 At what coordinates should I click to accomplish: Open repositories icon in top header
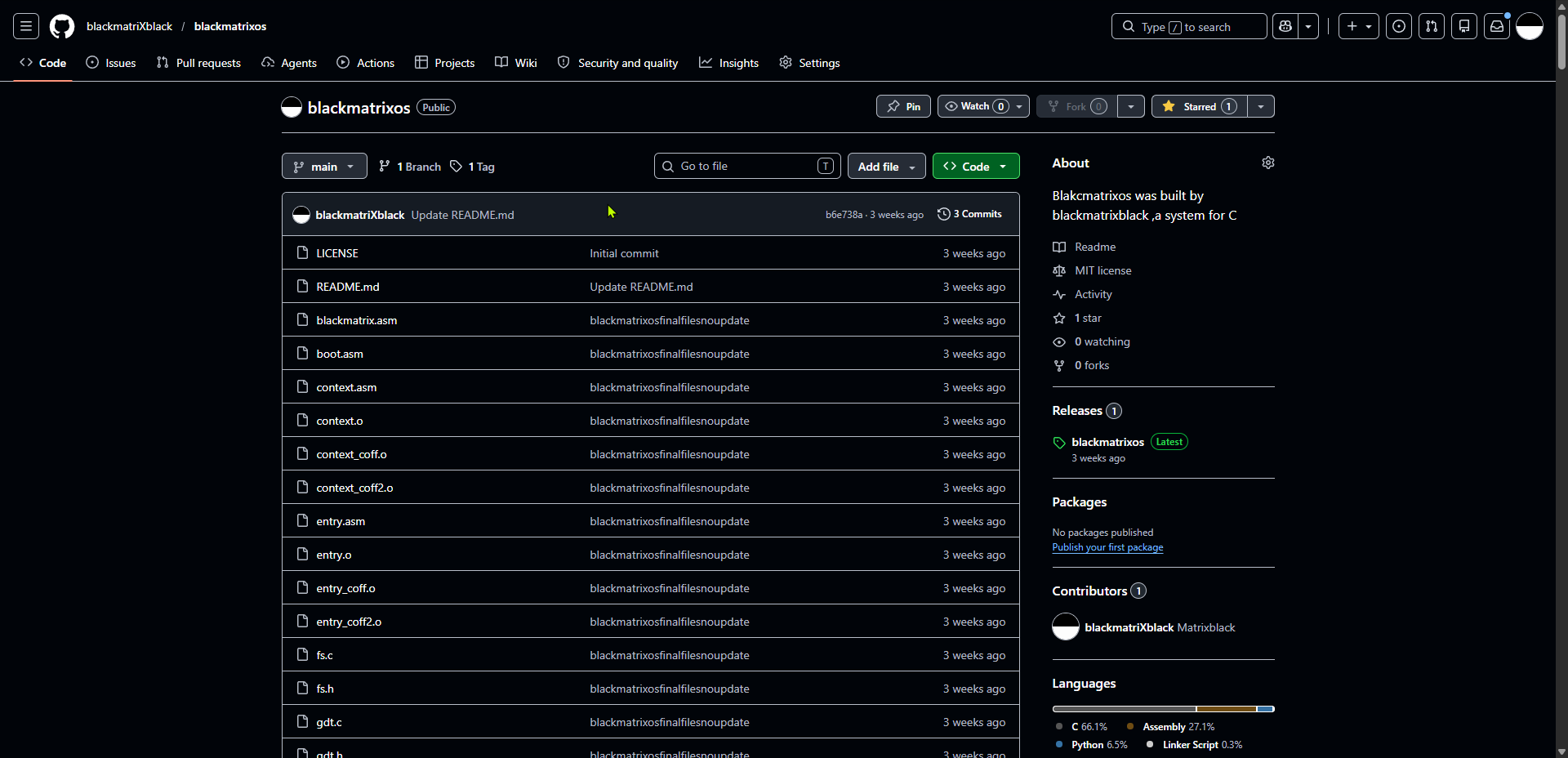click(1464, 26)
